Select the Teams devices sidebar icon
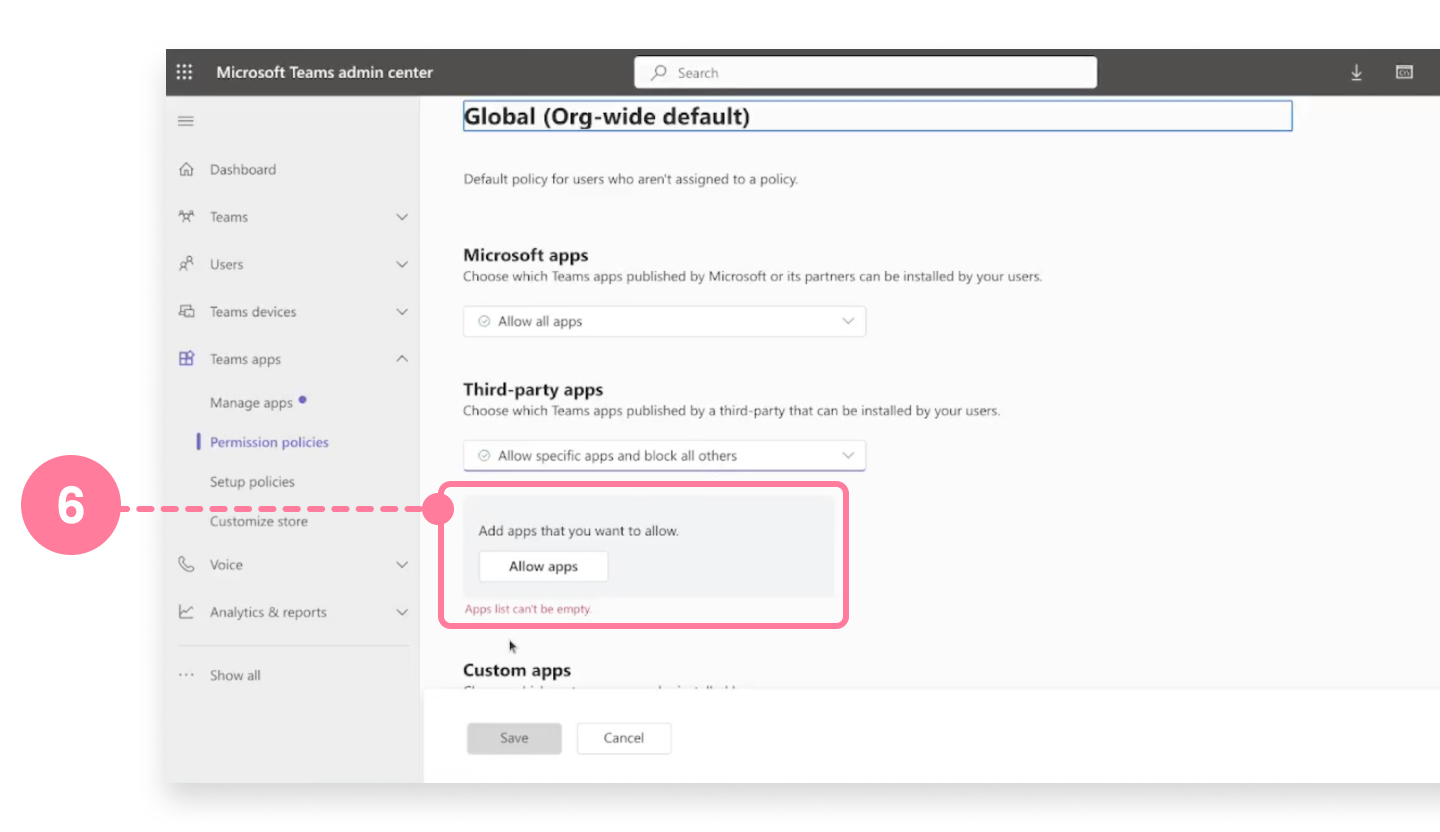This screenshot has height=832, width=1440. click(186, 311)
